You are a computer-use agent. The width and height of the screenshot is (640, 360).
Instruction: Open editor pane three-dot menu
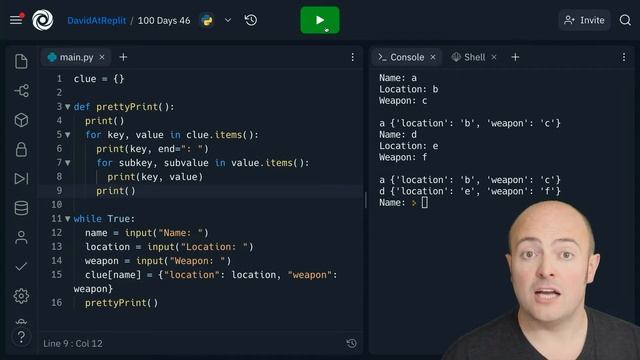coord(353,57)
